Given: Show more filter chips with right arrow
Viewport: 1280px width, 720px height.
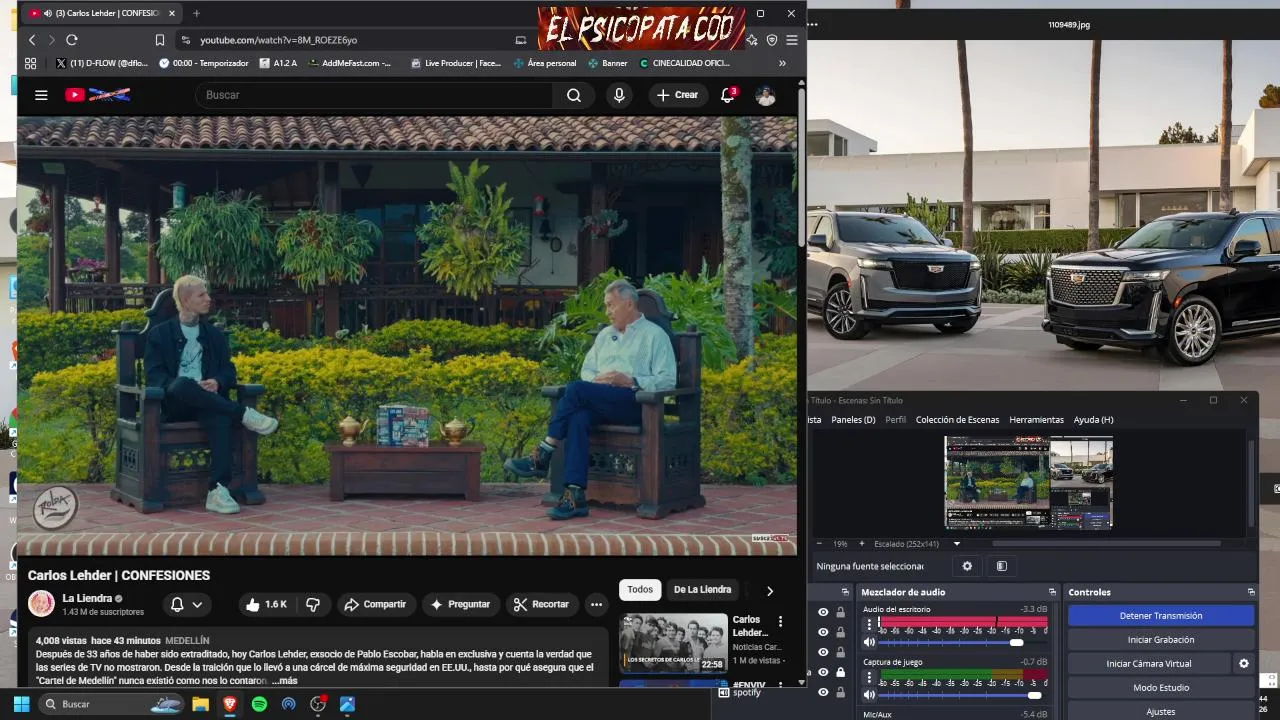Looking at the screenshot, I should [x=769, y=590].
